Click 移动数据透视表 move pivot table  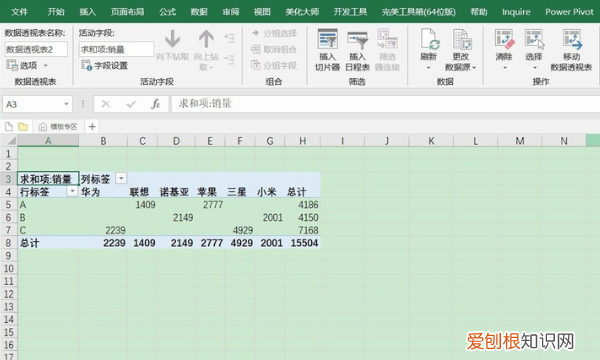[x=571, y=50]
